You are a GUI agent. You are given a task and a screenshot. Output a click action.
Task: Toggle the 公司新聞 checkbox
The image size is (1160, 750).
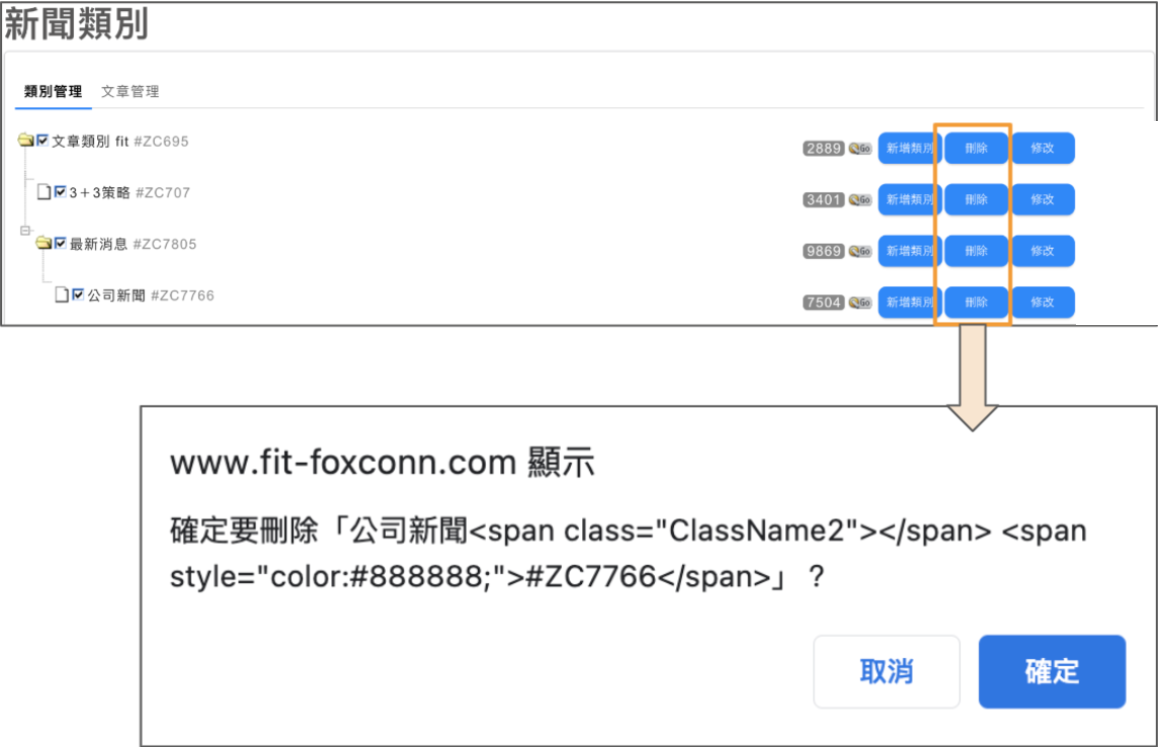click(78, 294)
